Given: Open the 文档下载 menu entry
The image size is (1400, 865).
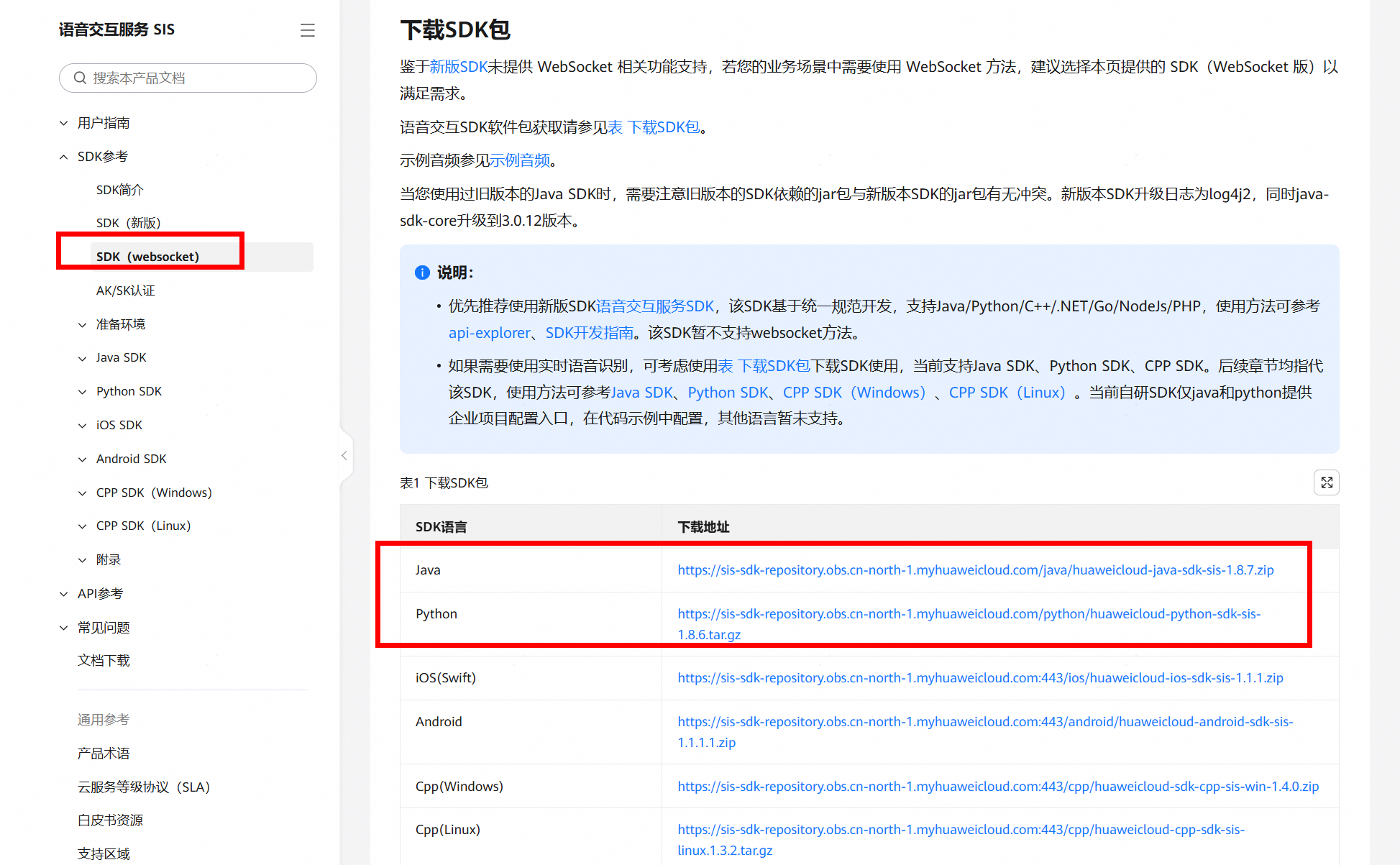Looking at the screenshot, I should (x=104, y=660).
